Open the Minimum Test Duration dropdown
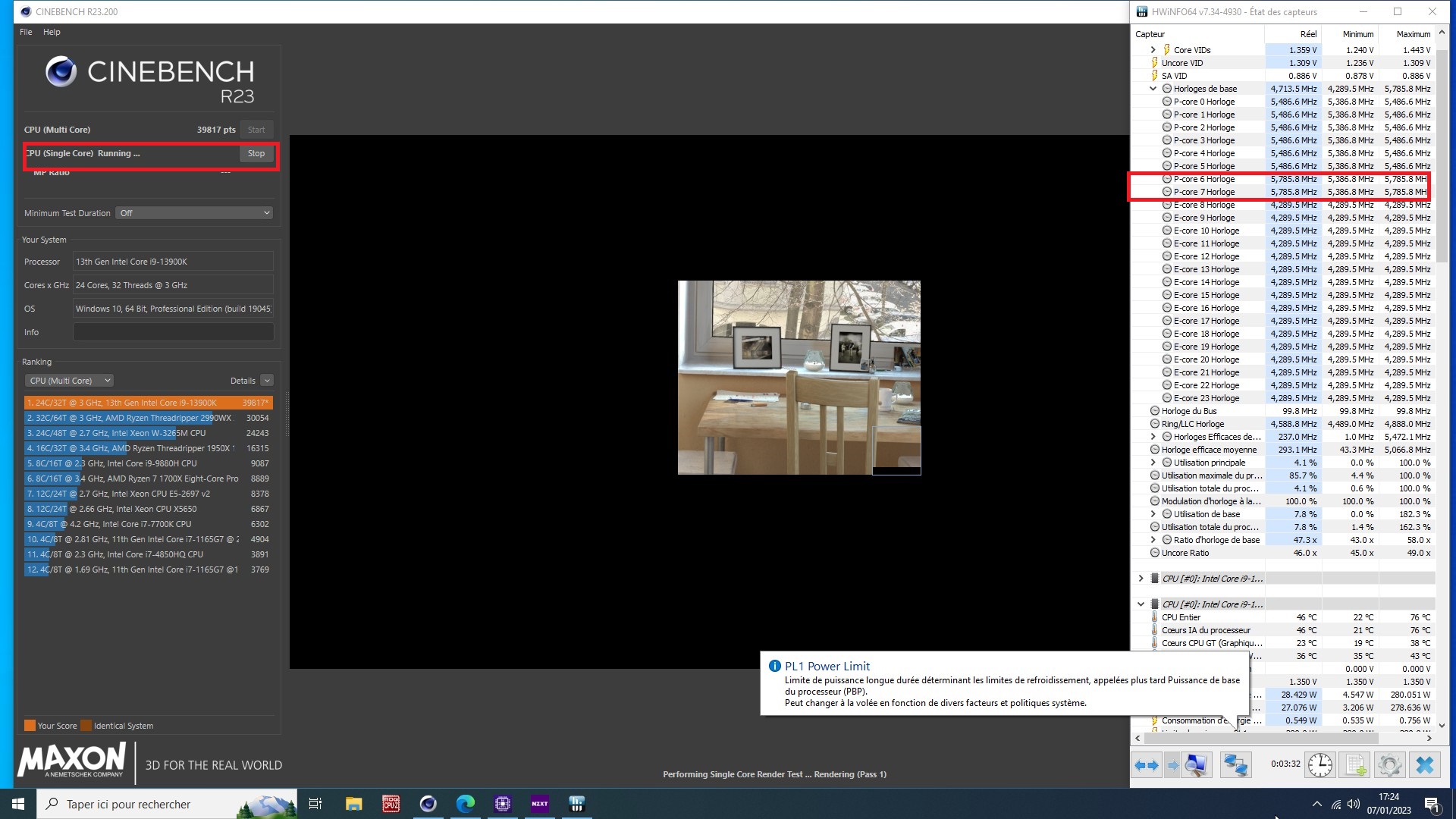1456x819 pixels. pyautogui.click(x=194, y=213)
